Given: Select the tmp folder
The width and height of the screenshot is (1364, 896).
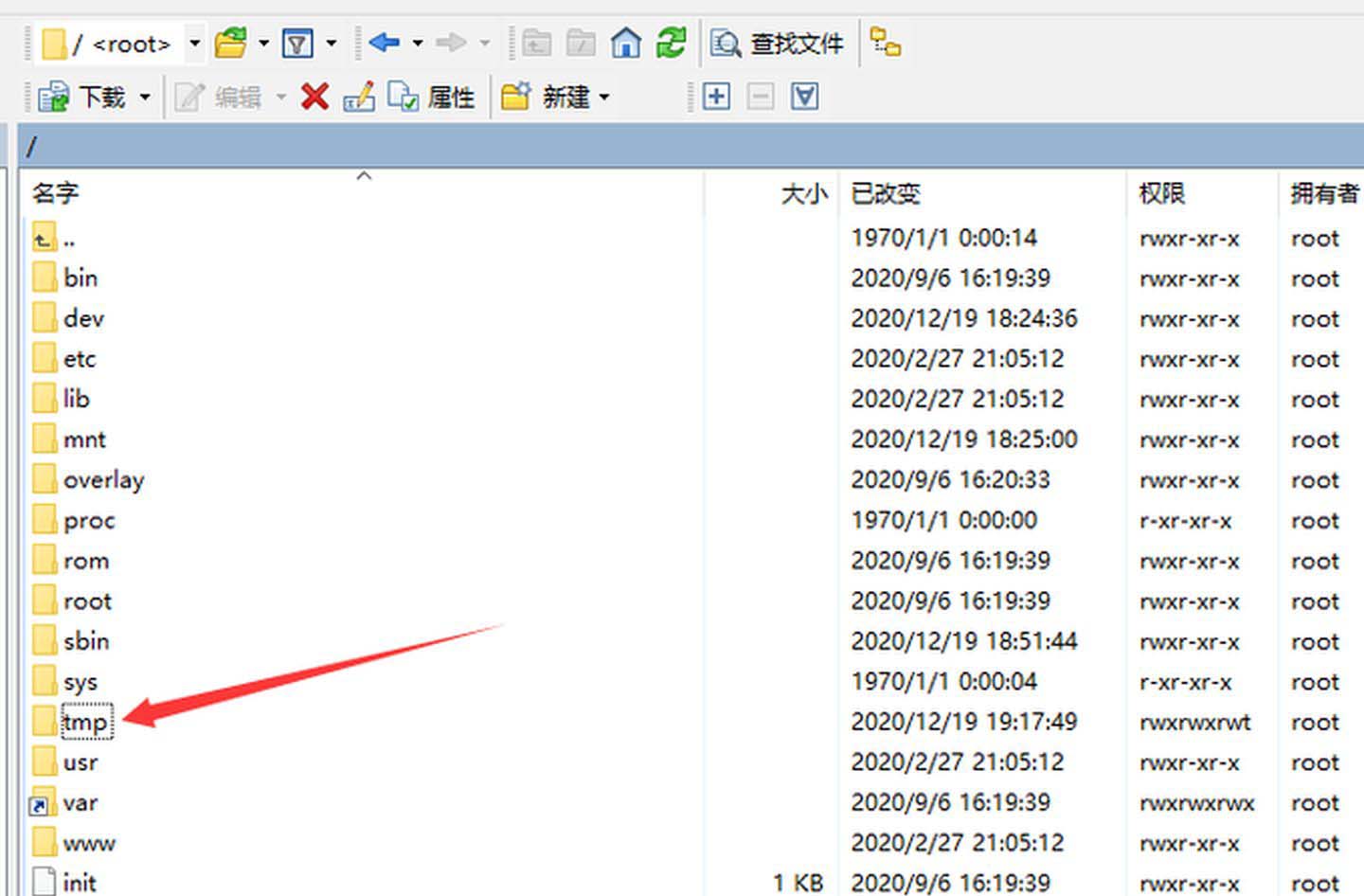Looking at the screenshot, I should pos(85,723).
